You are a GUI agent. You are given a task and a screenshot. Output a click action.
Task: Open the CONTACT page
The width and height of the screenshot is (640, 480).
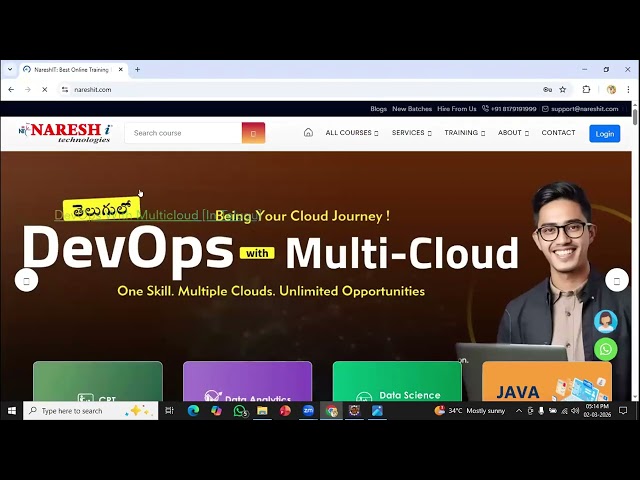(x=558, y=133)
